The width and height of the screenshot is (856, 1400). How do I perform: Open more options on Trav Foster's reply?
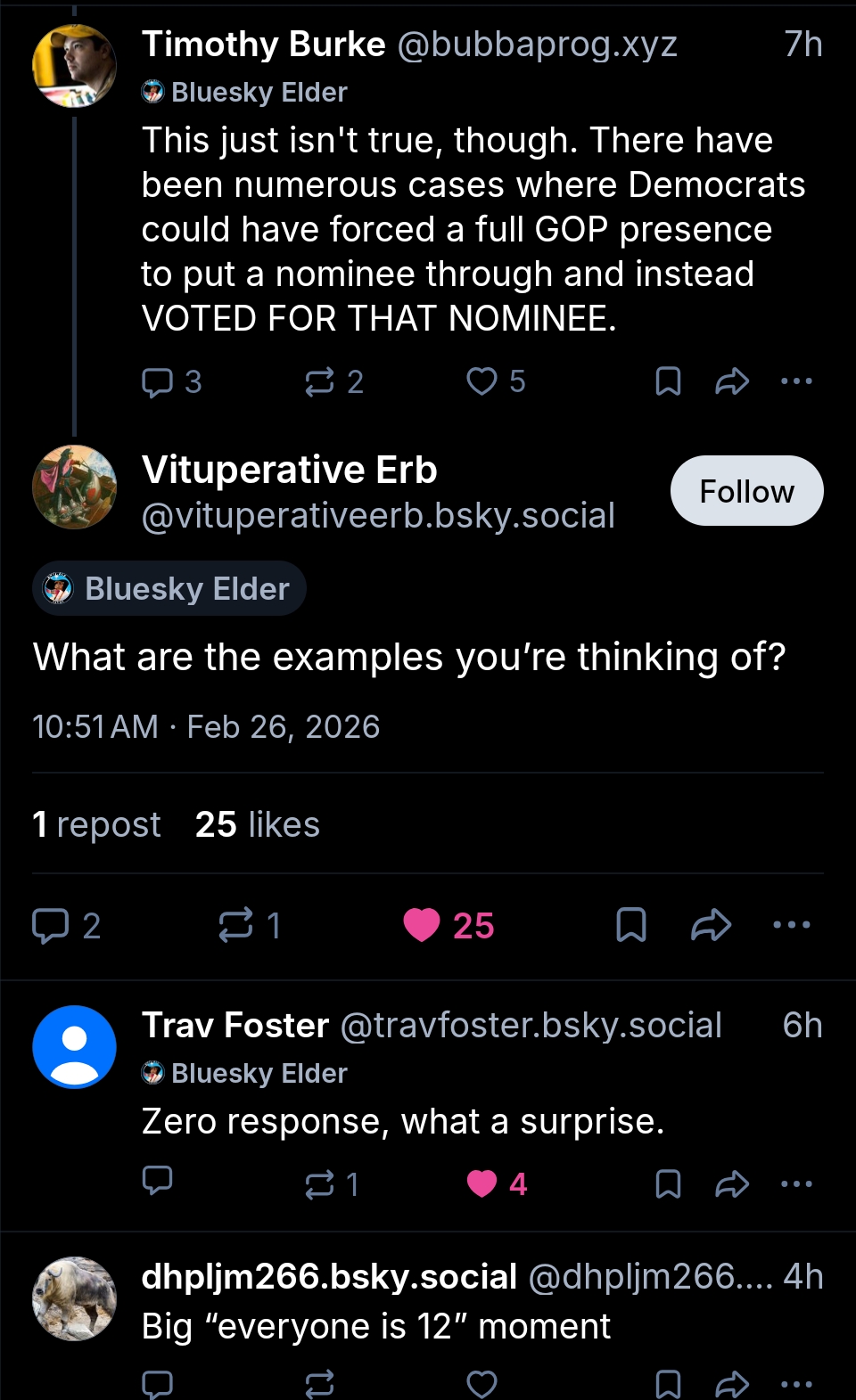click(x=796, y=1183)
